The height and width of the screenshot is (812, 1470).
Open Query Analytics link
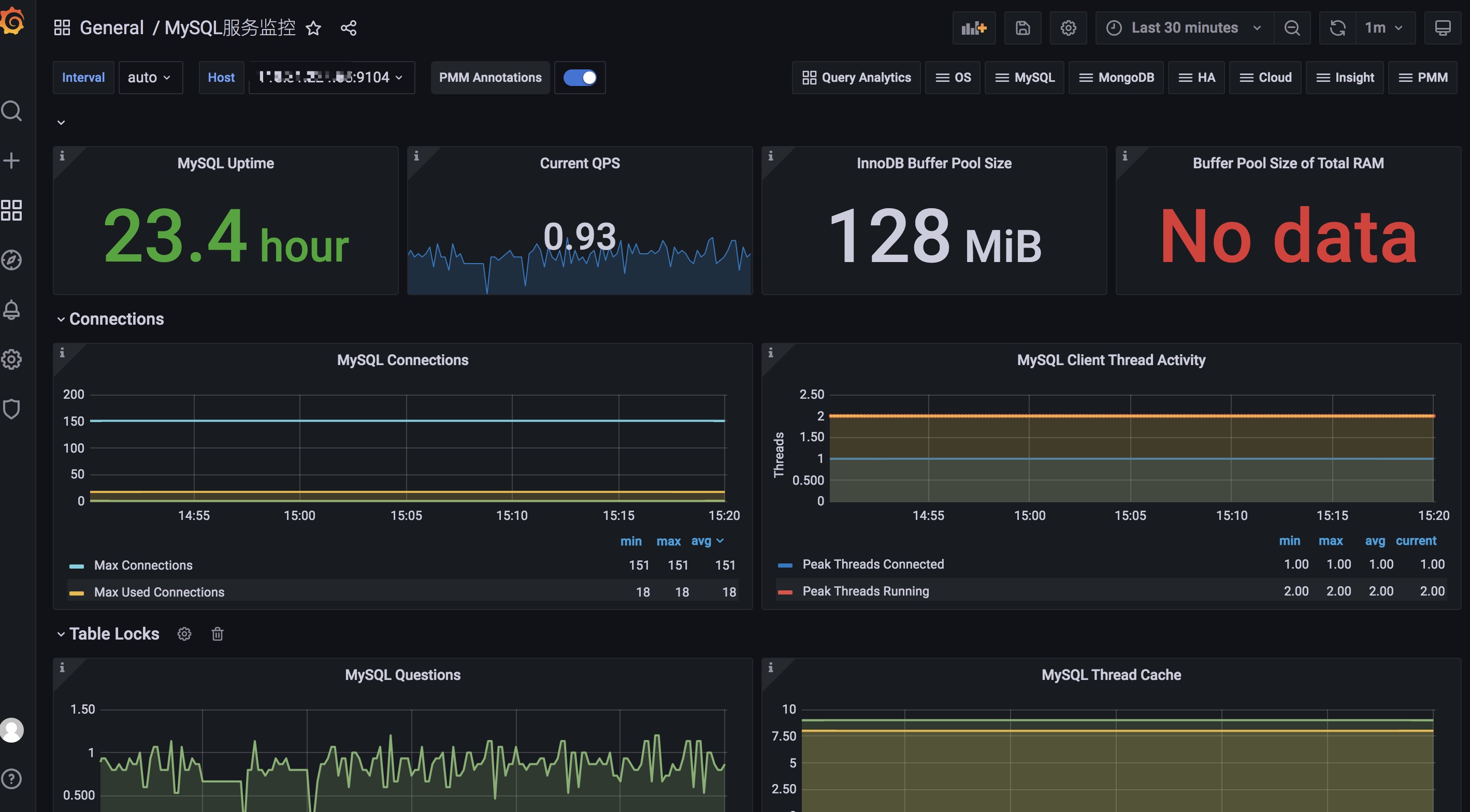pos(856,78)
